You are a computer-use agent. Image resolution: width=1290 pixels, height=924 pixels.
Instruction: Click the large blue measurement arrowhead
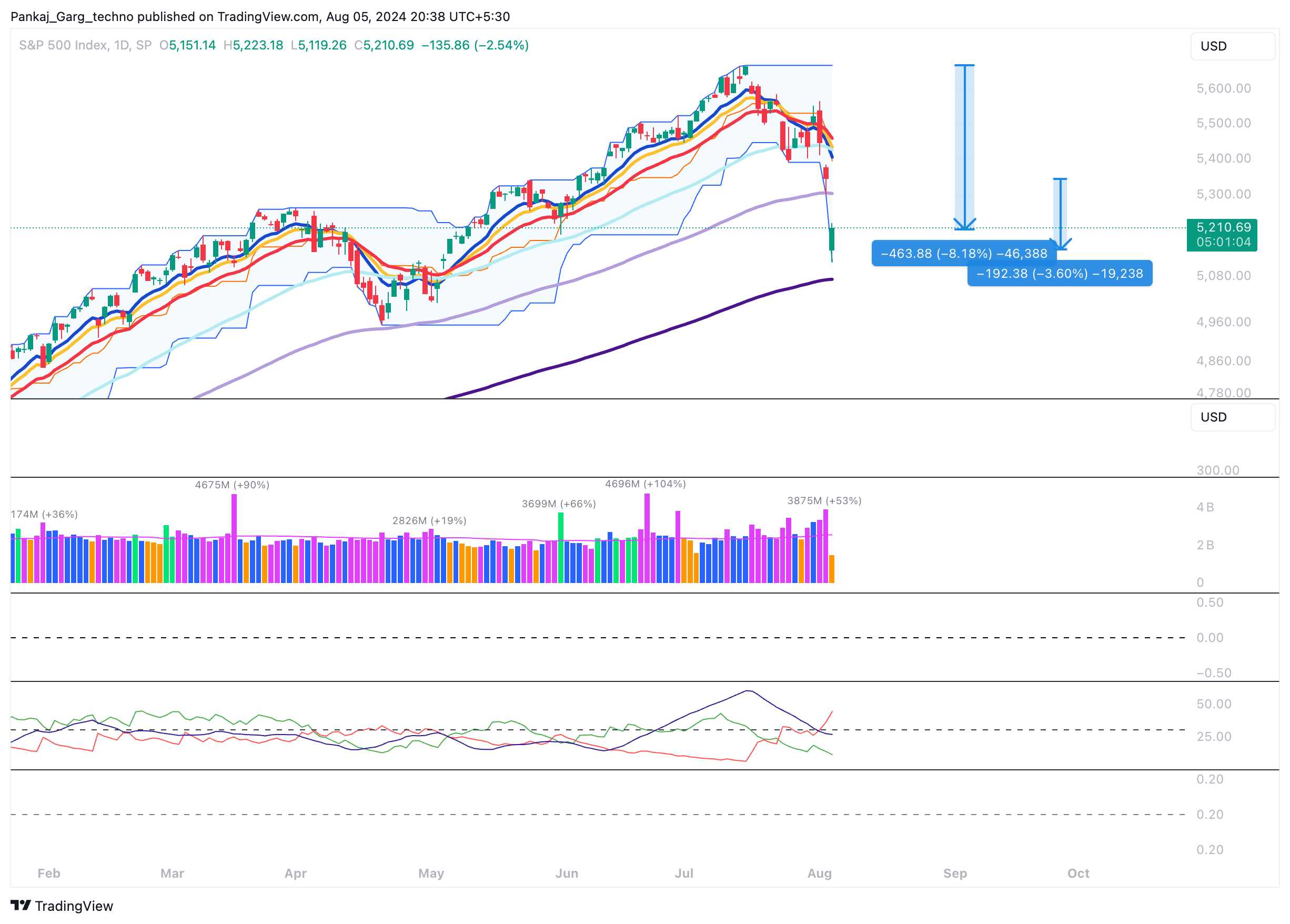pyautogui.click(x=965, y=224)
